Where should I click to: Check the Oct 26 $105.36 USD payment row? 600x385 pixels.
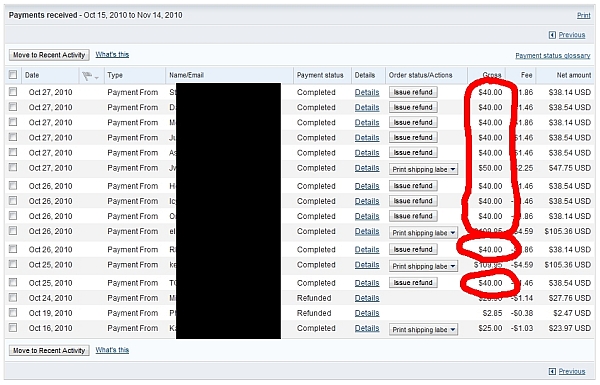pos(13,230)
